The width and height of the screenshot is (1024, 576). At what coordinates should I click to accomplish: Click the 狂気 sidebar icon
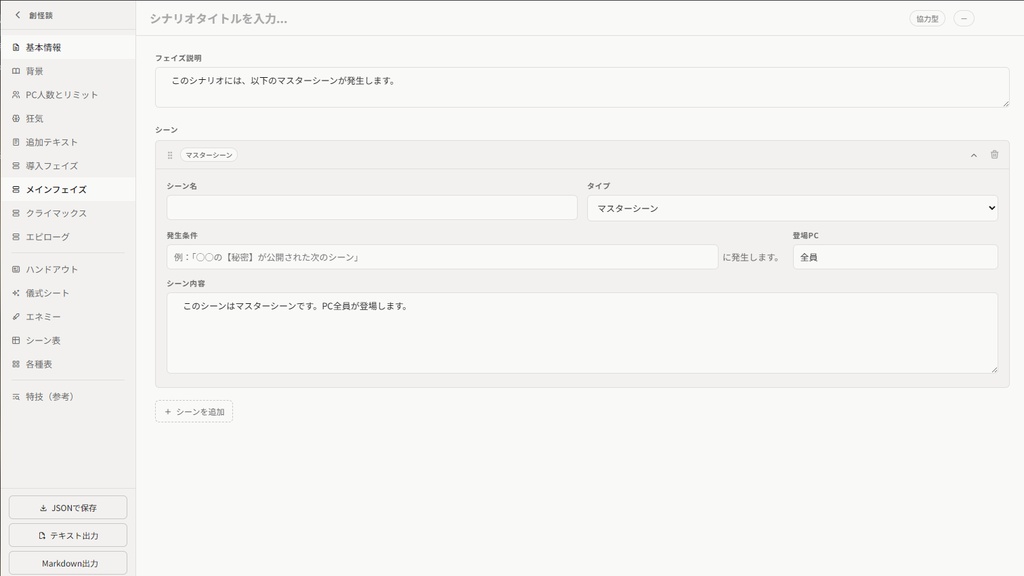coord(16,118)
